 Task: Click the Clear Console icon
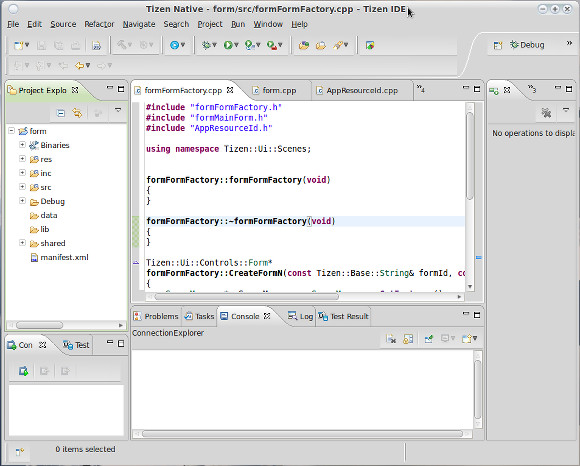coord(391,338)
